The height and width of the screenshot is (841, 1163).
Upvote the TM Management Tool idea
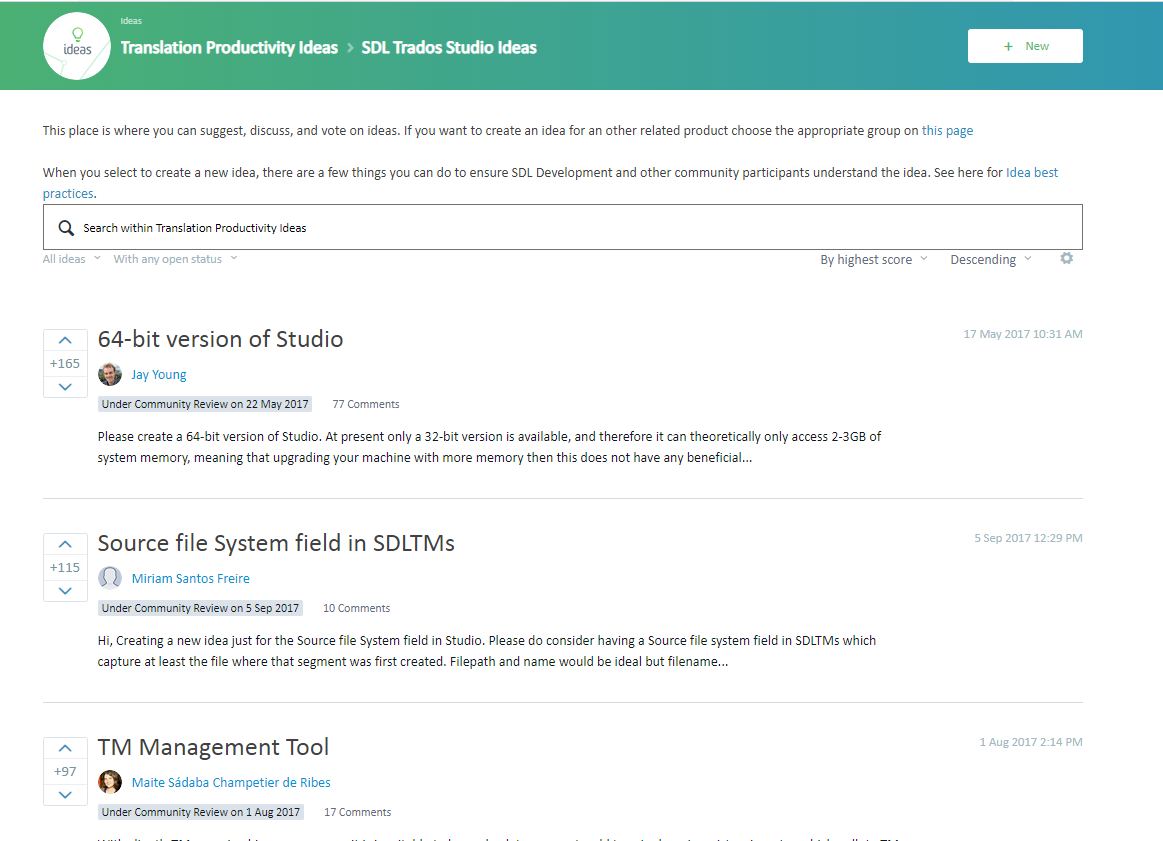[x=65, y=748]
